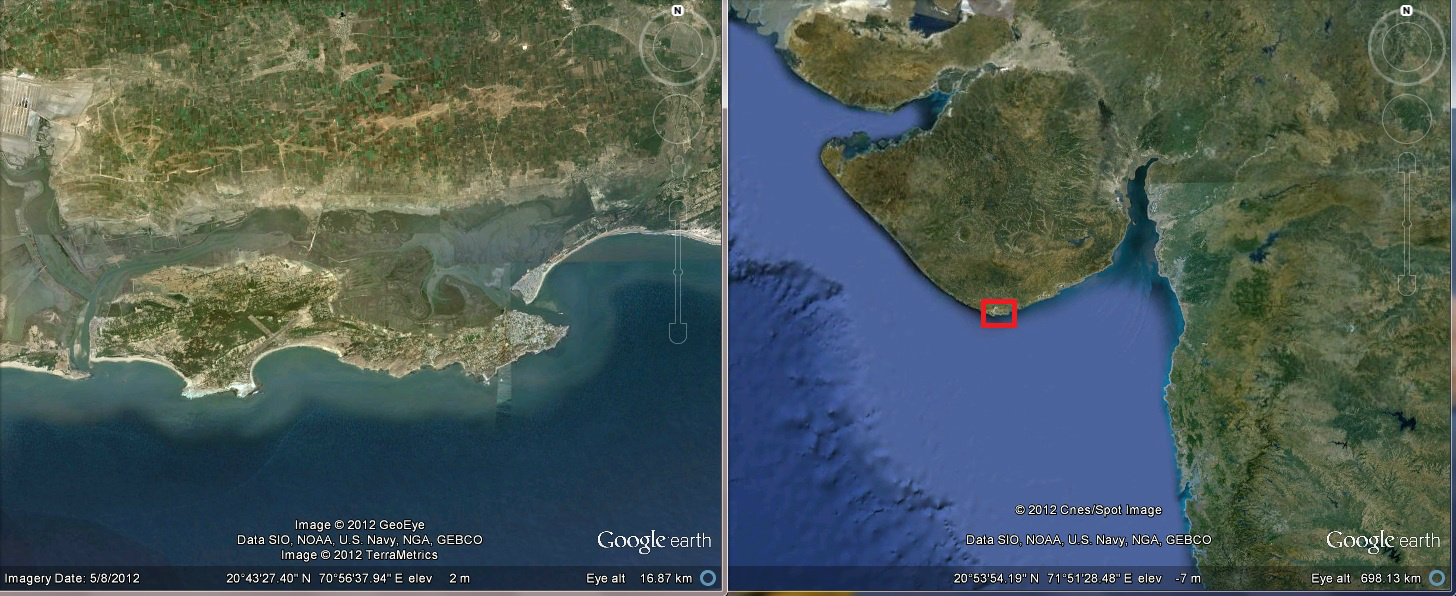1456x596 pixels.
Task: Click the Eye alt 698.13 km readout
Action: coord(1365,578)
